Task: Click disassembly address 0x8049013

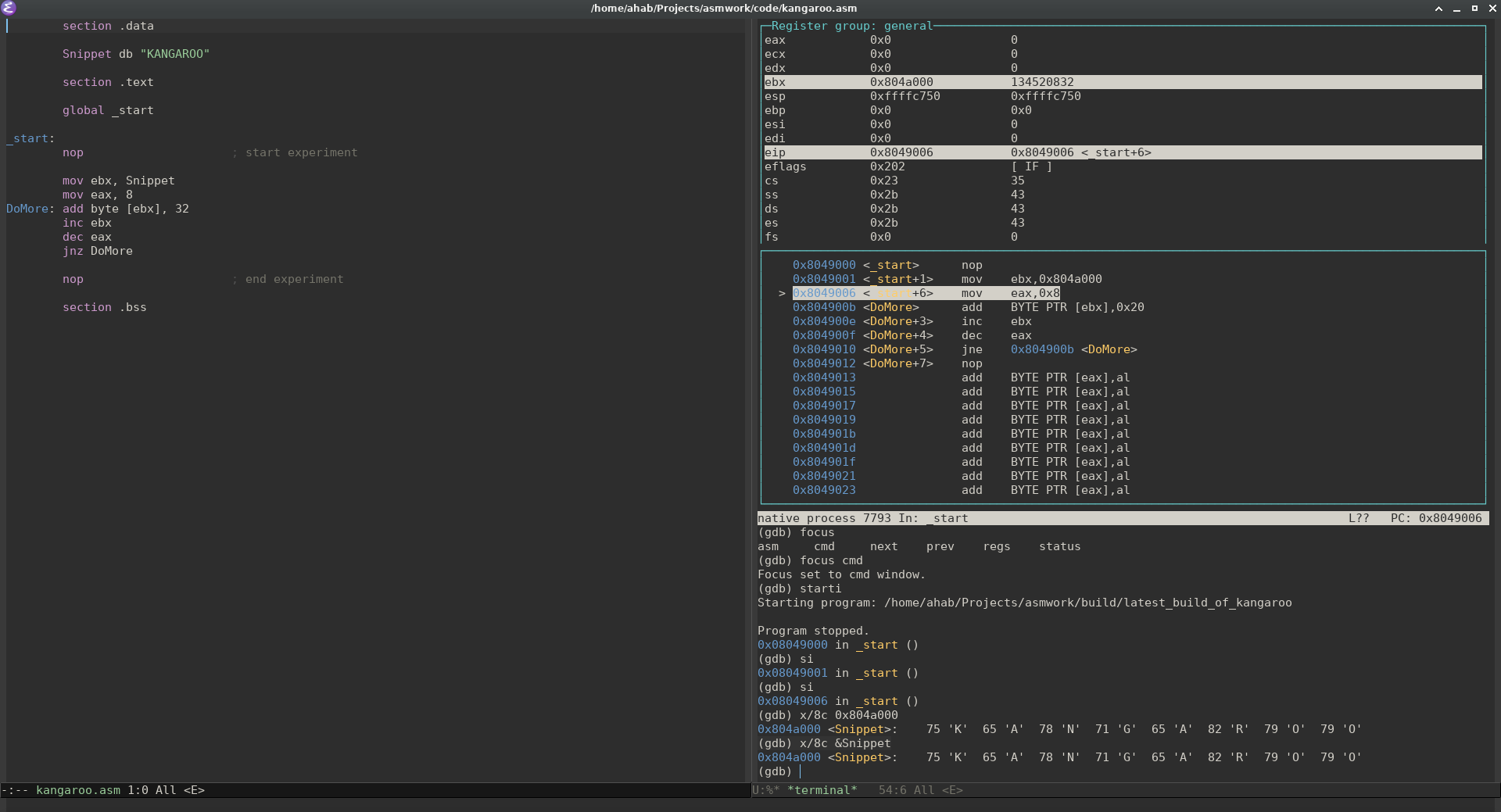Action: point(824,377)
